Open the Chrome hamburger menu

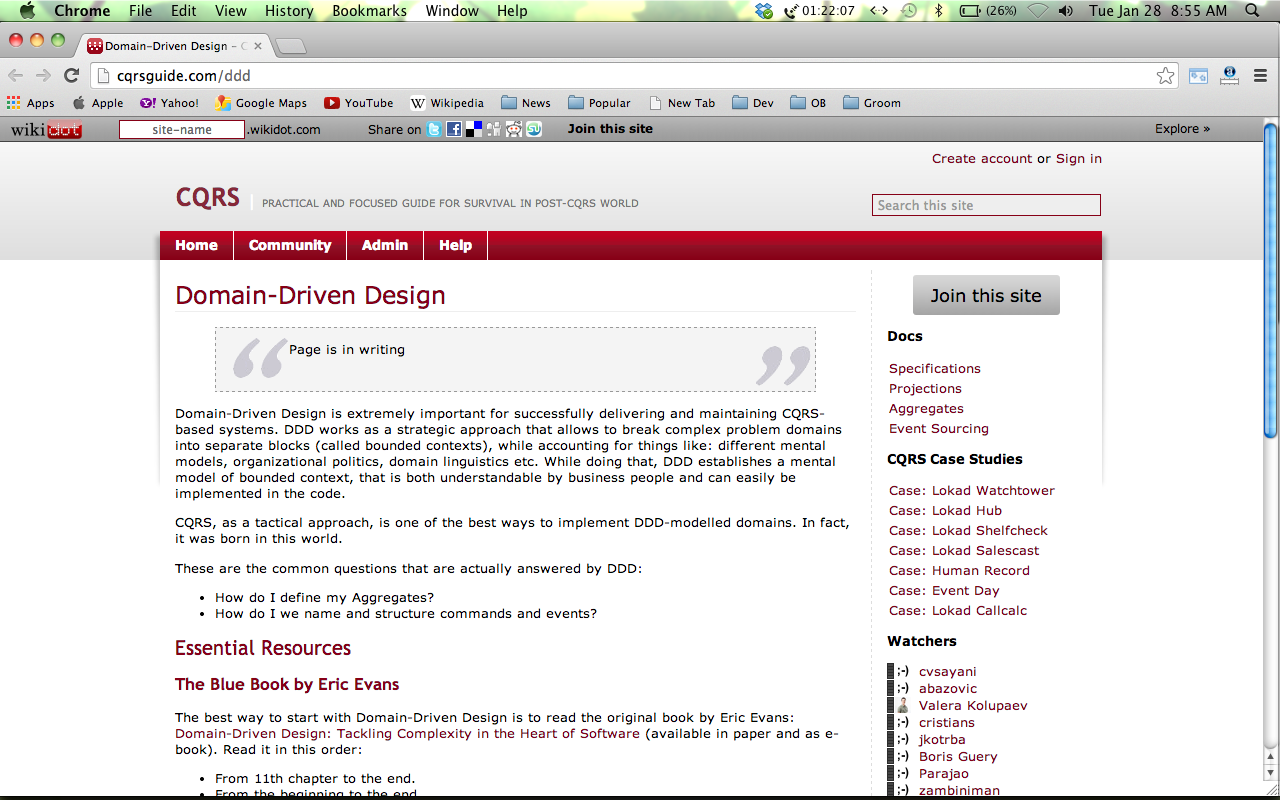point(1261,75)
